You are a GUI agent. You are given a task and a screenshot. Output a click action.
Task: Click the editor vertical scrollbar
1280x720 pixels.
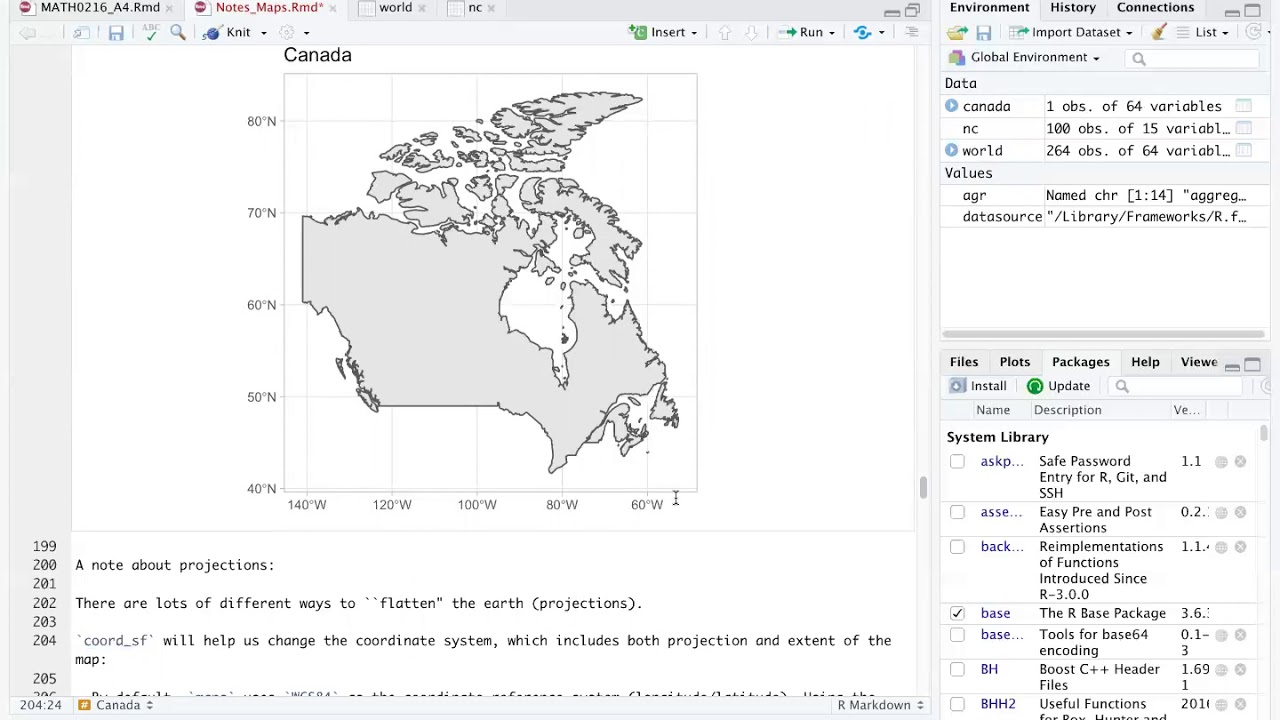(x=922, y=487)
